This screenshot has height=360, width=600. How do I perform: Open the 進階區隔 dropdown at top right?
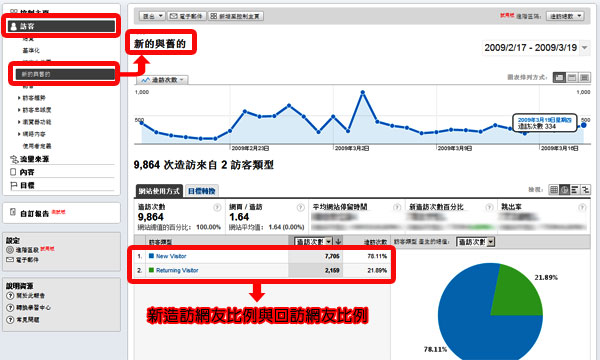(x=565, y=16)
